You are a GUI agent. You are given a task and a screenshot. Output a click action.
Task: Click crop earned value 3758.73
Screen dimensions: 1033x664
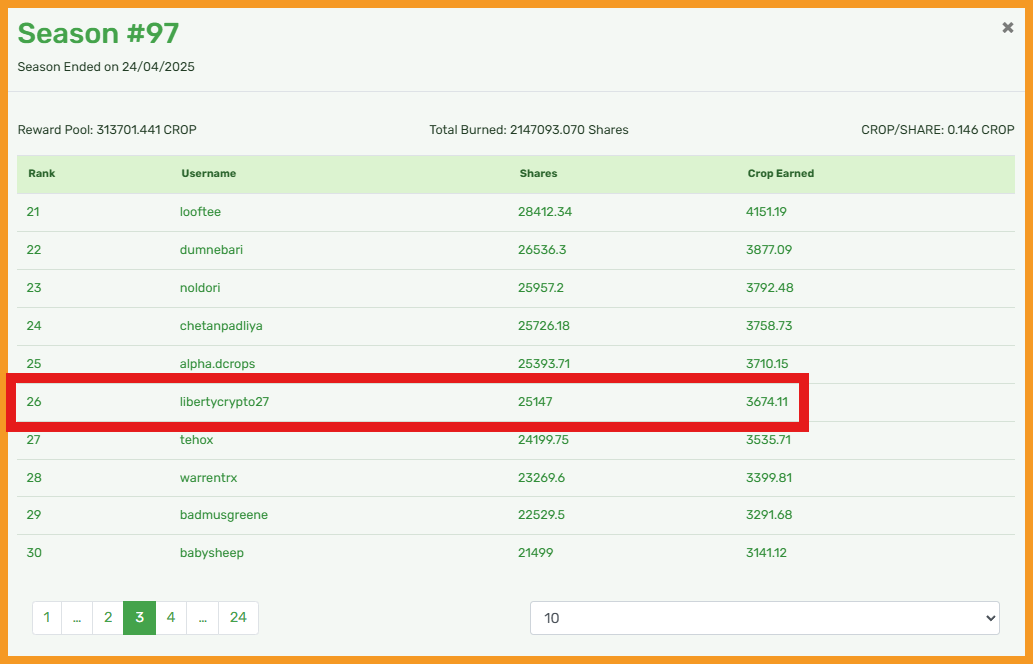pos(769,326)
